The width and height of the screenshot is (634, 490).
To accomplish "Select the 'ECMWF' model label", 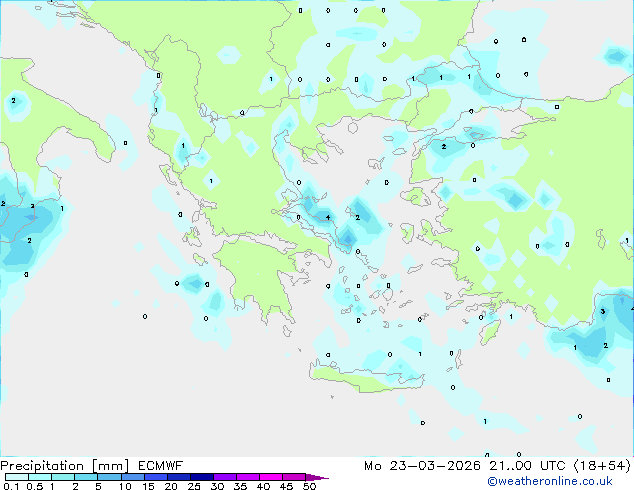I will click(x=160, y=466).
